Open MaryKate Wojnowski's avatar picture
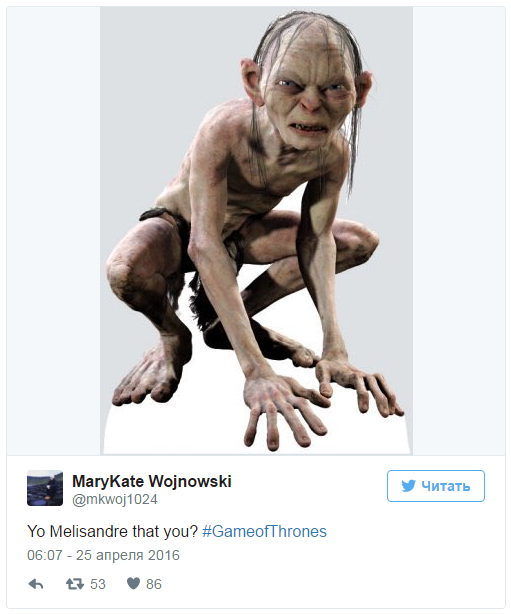 click(45, 488)
